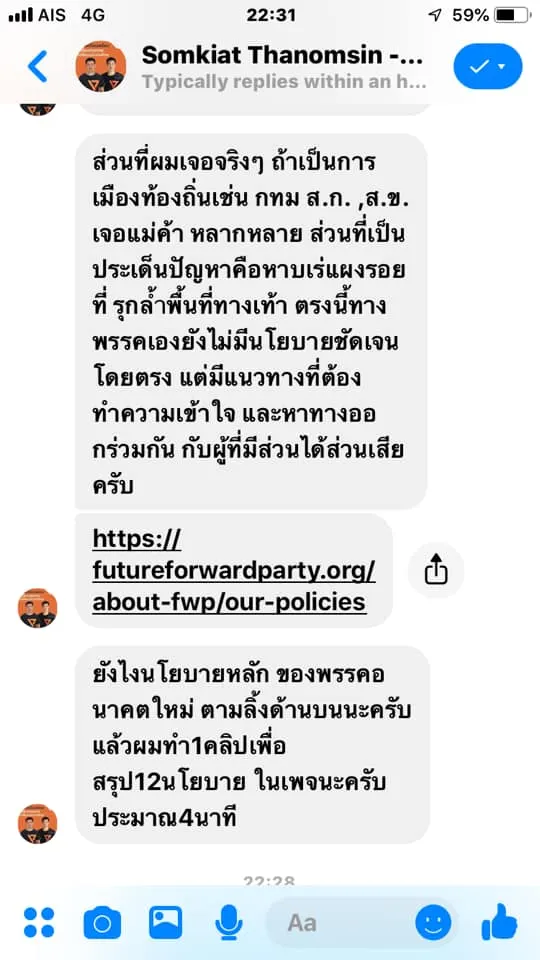
Task: Tap the Somkiat Thanomsin conversation title
Action: tap(282, 56)
